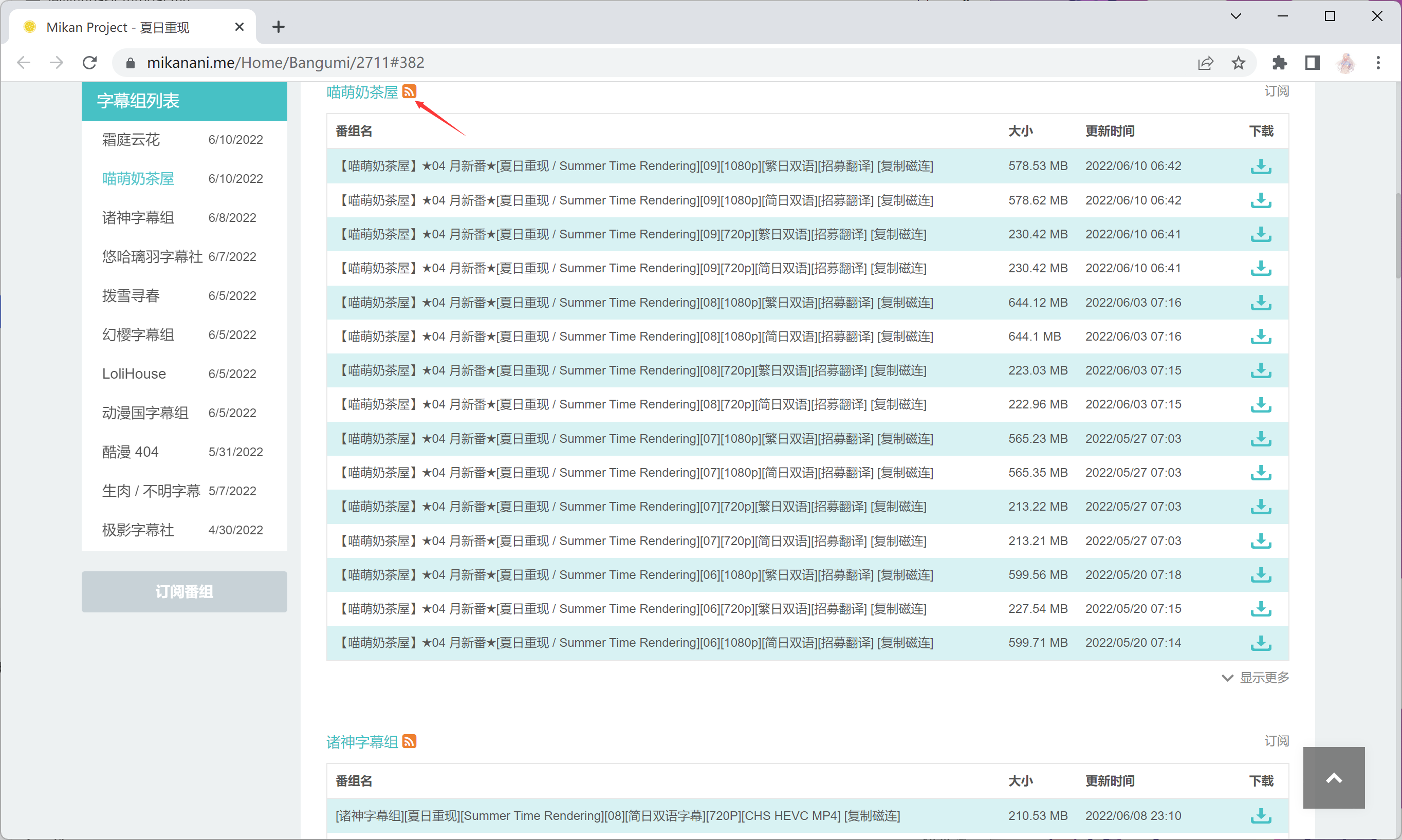1402x840 pixels.
Task: Download the 644.12 MB episode 08 file
Action: click(x=1261, y=302)
